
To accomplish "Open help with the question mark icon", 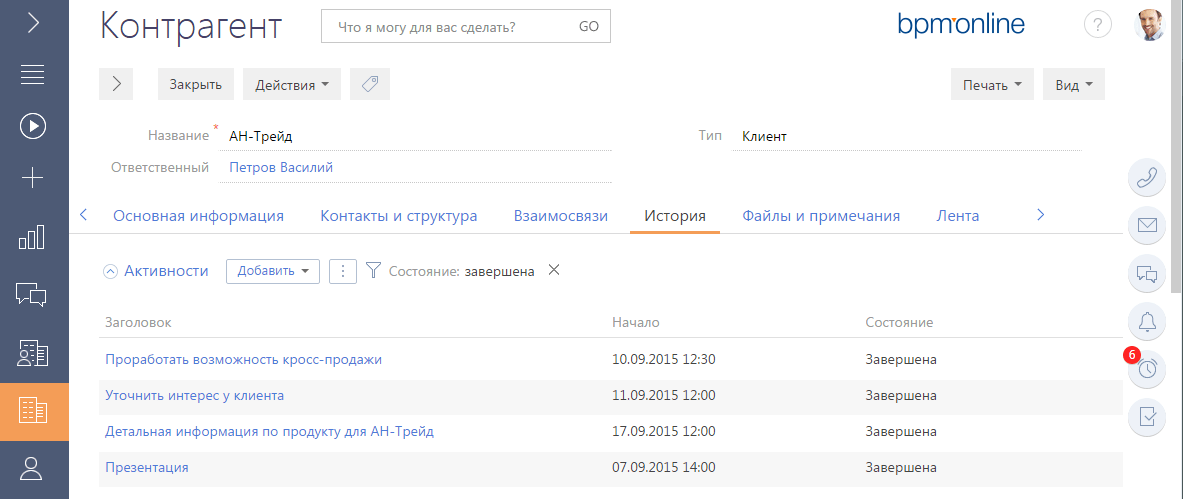I will (x=1098, y=25).
